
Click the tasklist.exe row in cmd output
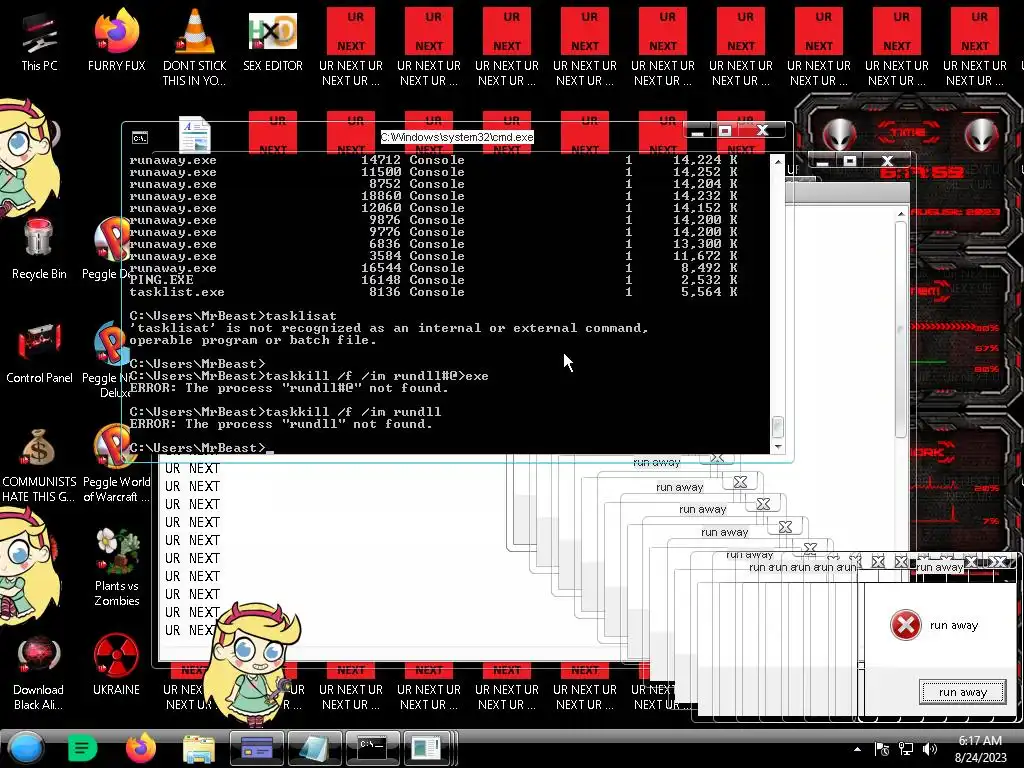click(x=434, y=292)
